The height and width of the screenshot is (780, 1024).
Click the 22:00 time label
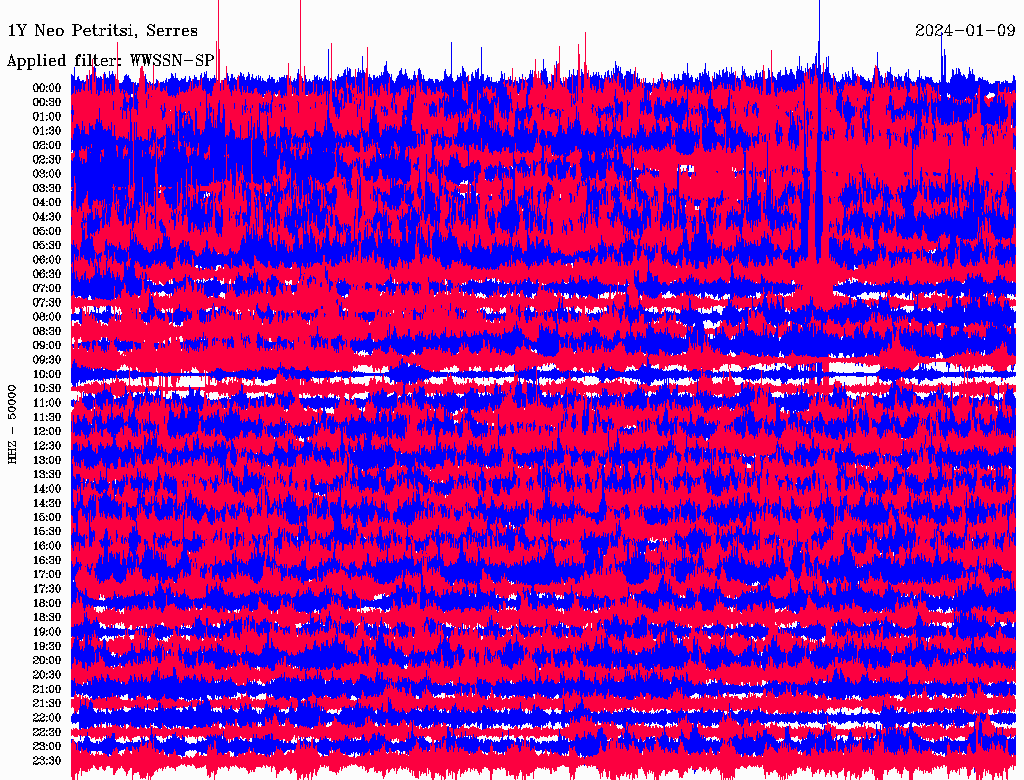47,718
